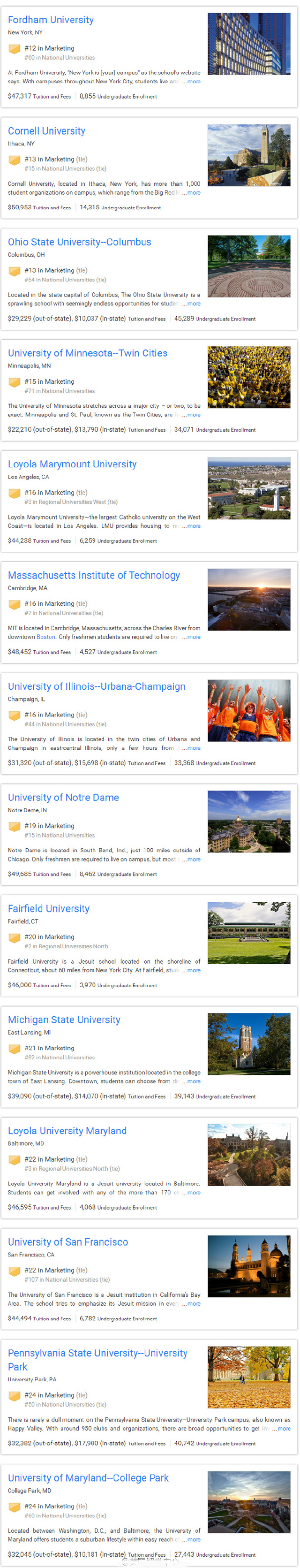This screenshot has height=1568, width=300.
Task: Open University of Maryland--College Park link
Action: [x=88, y=1478]
